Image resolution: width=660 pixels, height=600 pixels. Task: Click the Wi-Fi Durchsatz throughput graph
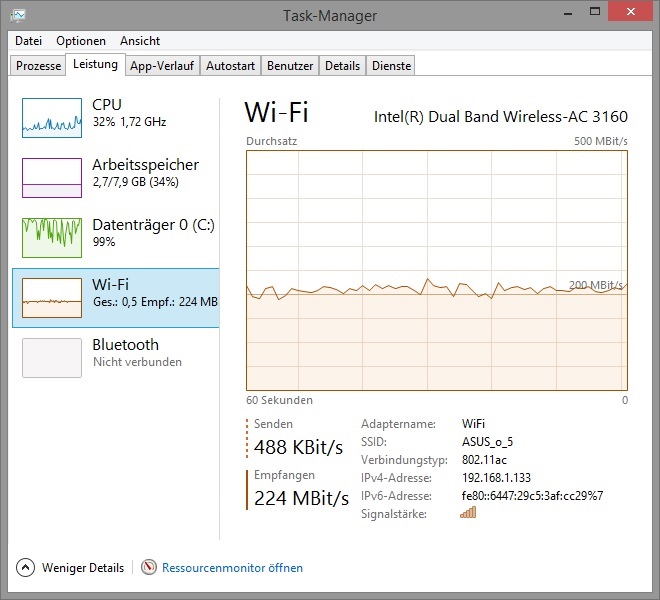tap(437, 270)
